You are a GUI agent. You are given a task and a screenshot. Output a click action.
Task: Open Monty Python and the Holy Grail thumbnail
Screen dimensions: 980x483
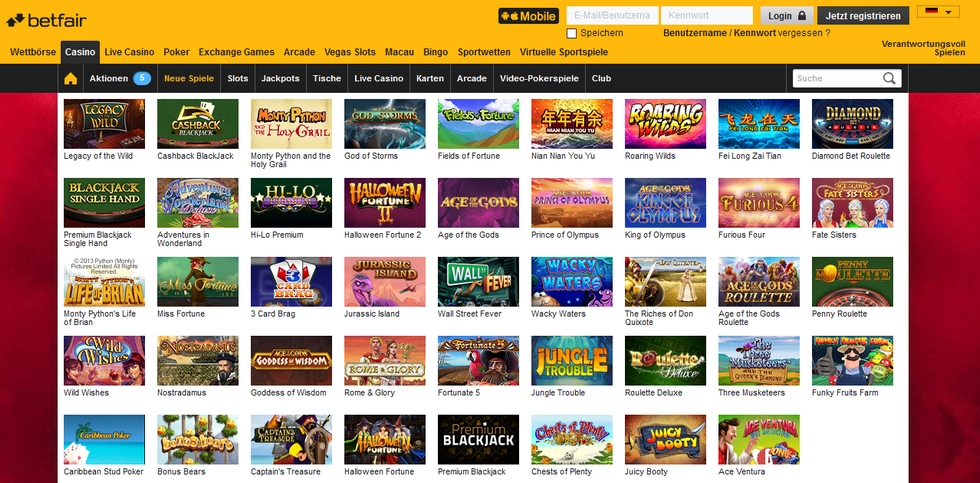coord(291,124)
